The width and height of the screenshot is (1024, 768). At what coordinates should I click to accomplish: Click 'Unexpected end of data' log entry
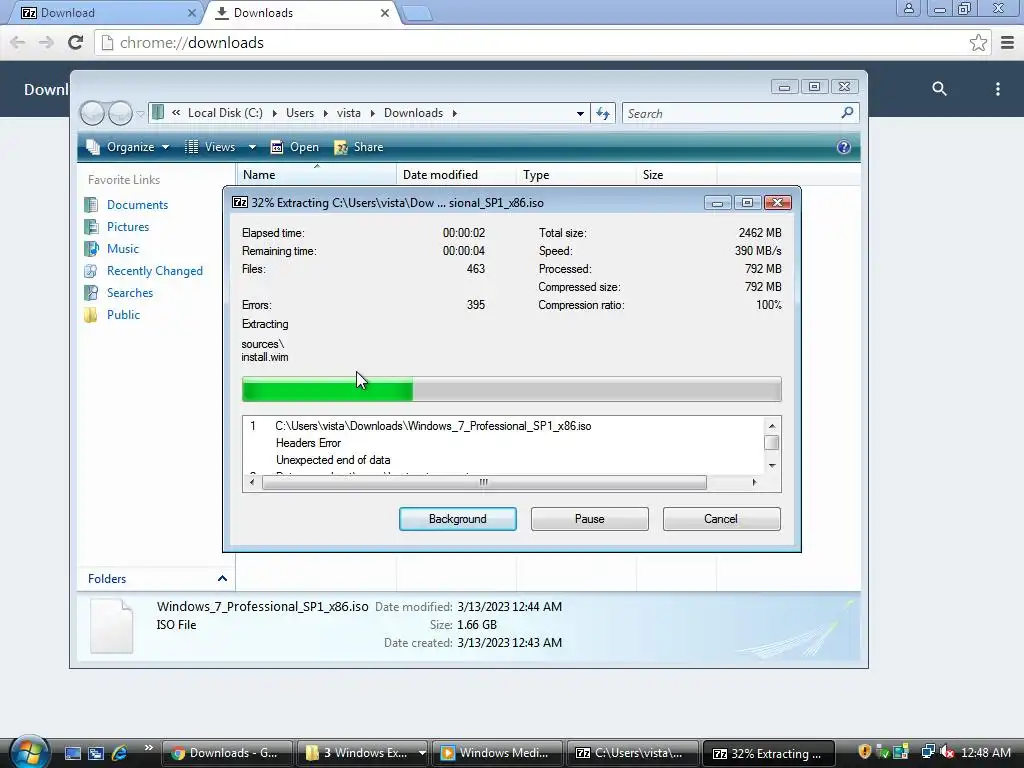click(x=333, y=460)
